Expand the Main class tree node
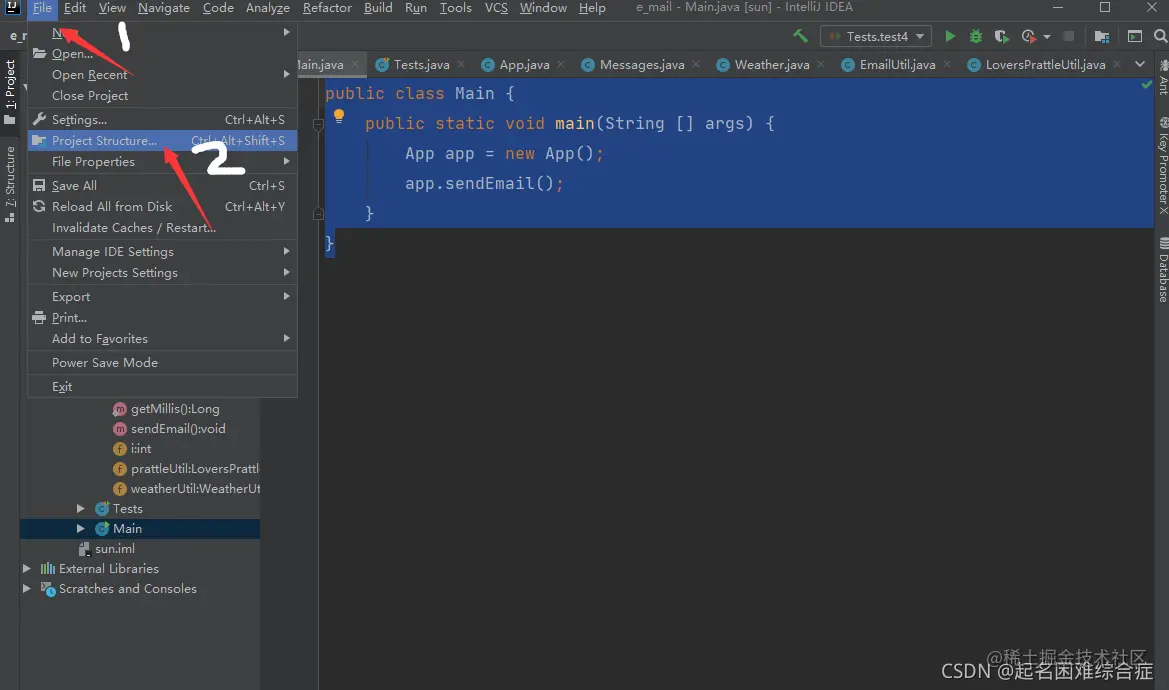The height and width of the screenshot is (690, 1169). pos(81,528)
